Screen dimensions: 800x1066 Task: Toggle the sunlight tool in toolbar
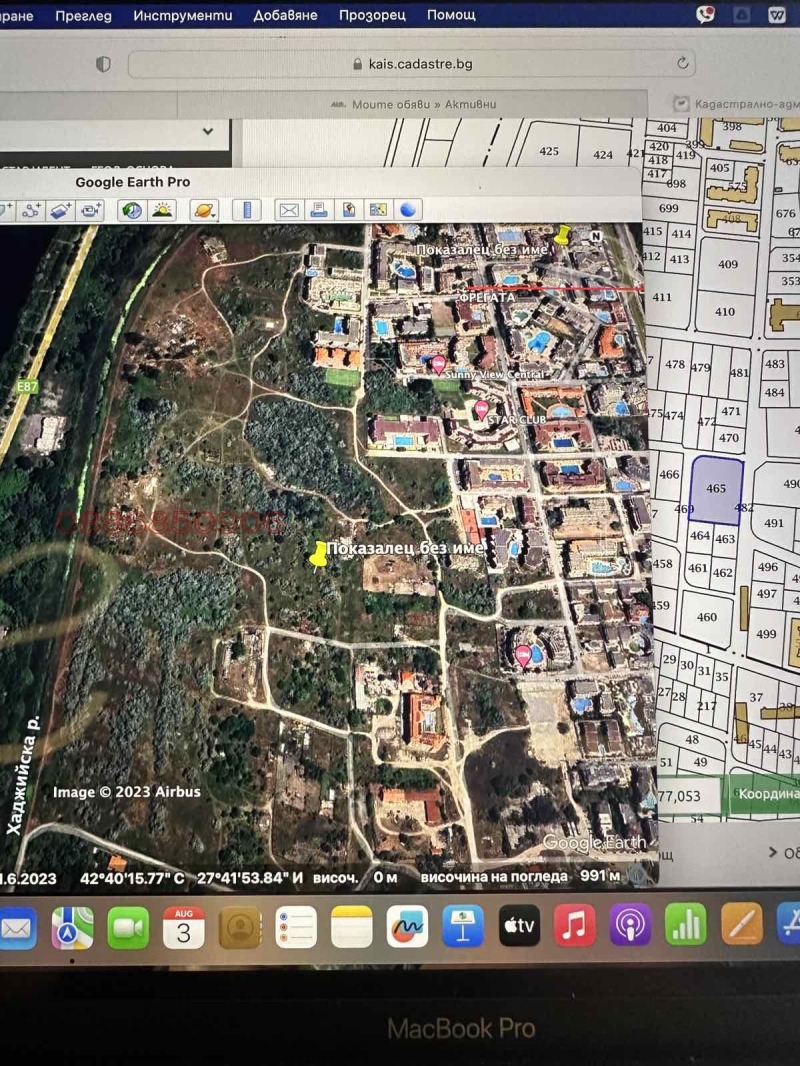pyautogui.click(x=161, y=210)
